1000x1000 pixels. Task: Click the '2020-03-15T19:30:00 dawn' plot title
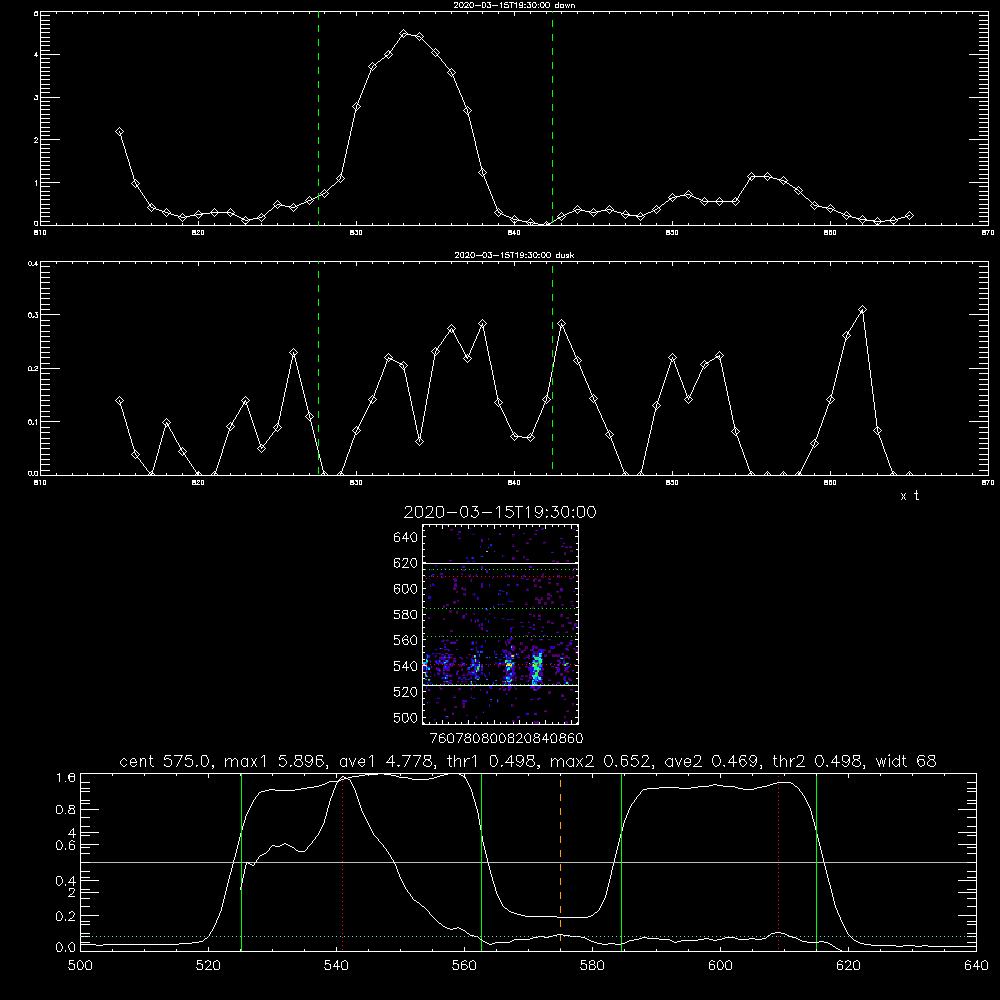click(514, 5)
